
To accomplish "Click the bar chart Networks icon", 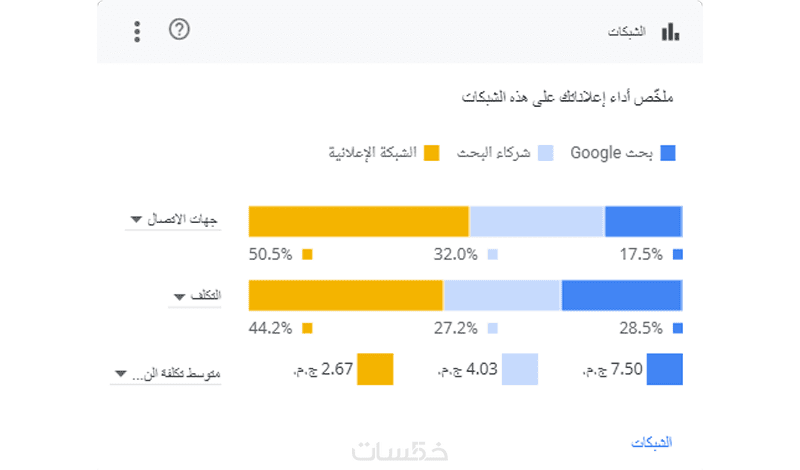I will click(670, 32).
